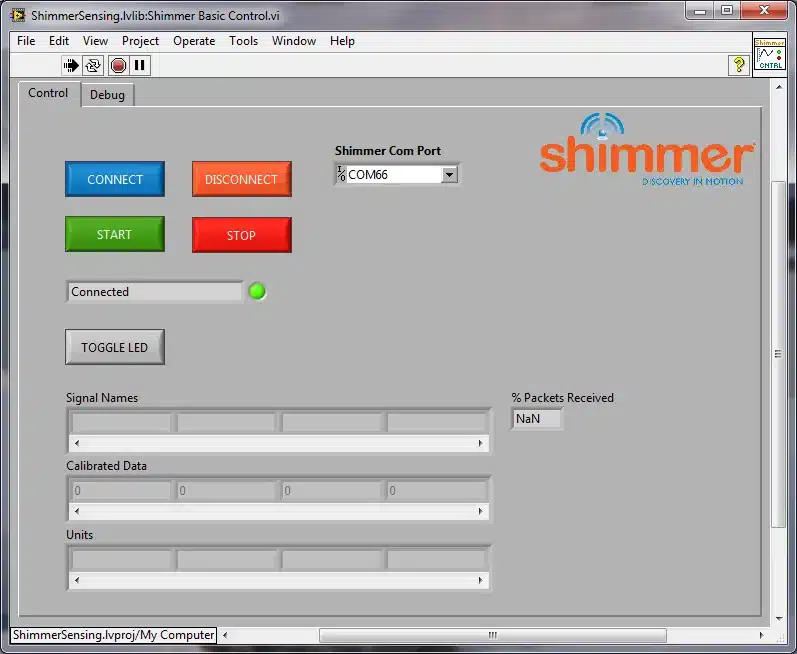This screenshot has width=797, height=654.
Task: Click the orange DISCONNECT button
Action: coord(242,179)
